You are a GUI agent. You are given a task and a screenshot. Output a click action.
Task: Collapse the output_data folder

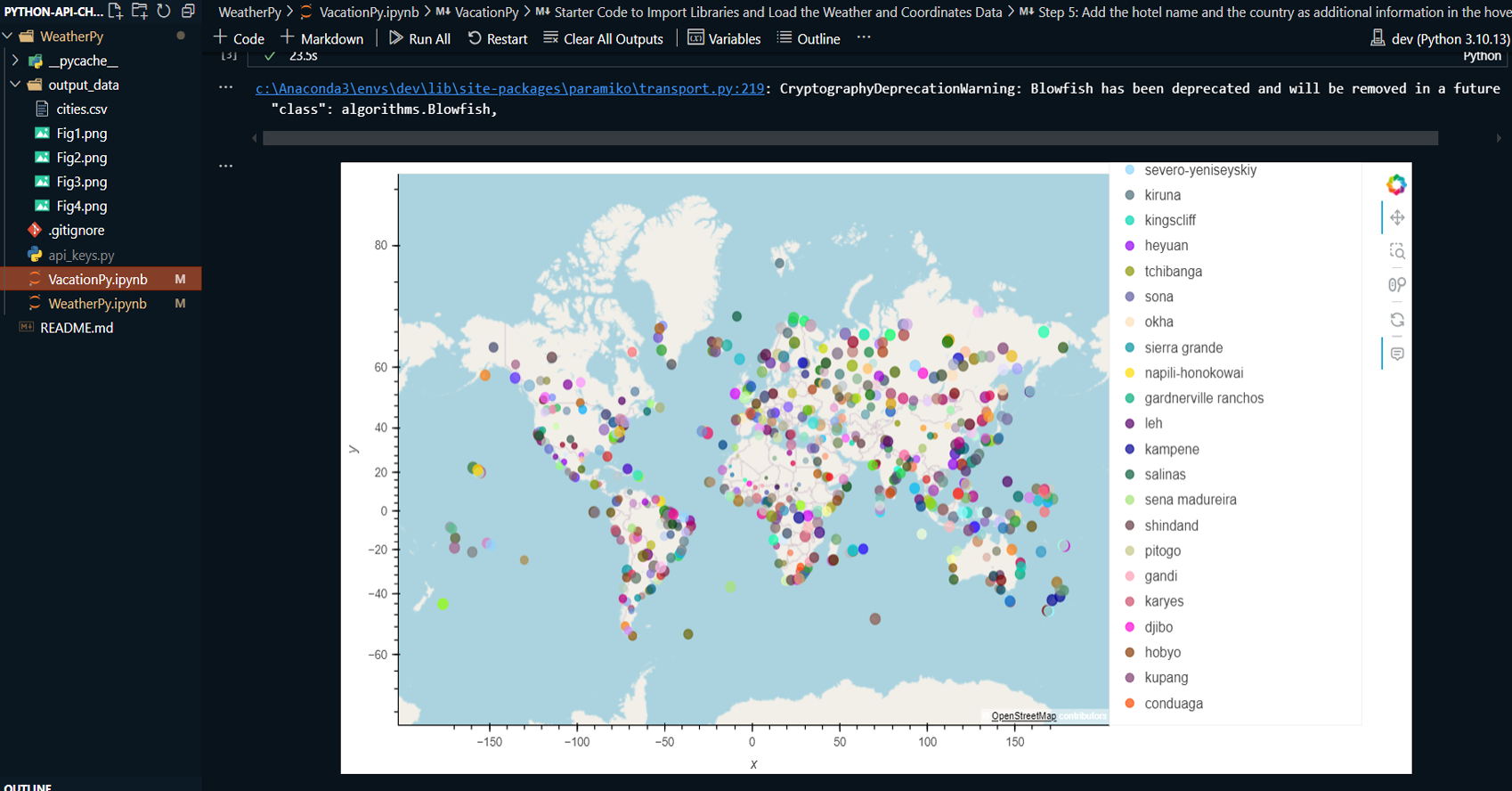[15, 85]
